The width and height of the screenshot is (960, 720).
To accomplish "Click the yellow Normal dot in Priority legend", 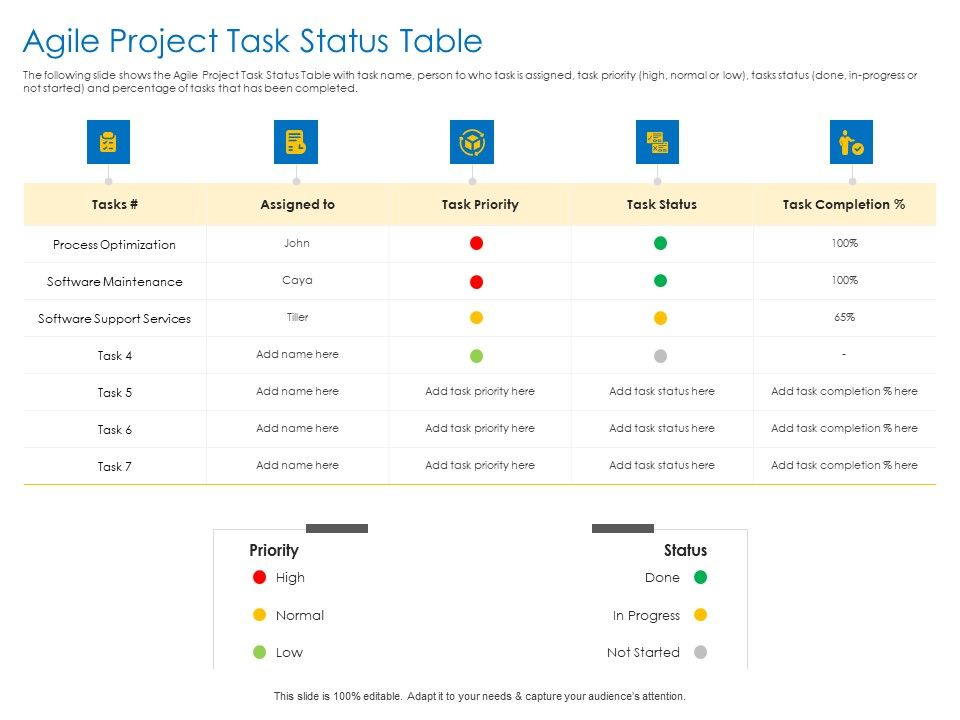I will 260,615.
